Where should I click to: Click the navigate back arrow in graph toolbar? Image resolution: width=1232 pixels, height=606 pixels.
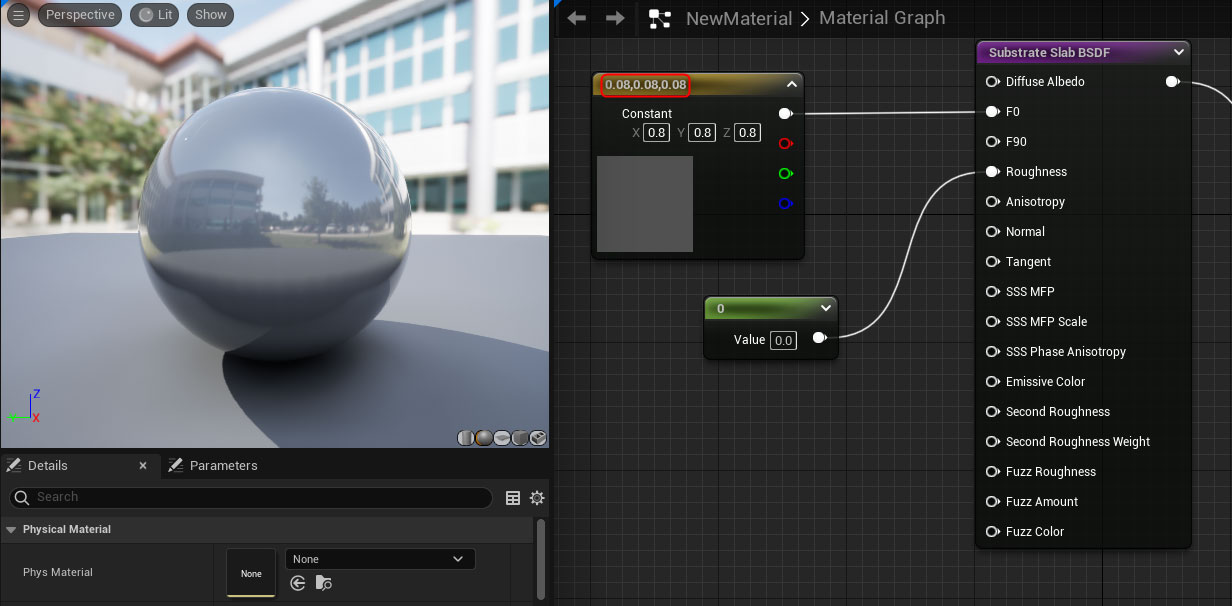(x=576, y=17)
